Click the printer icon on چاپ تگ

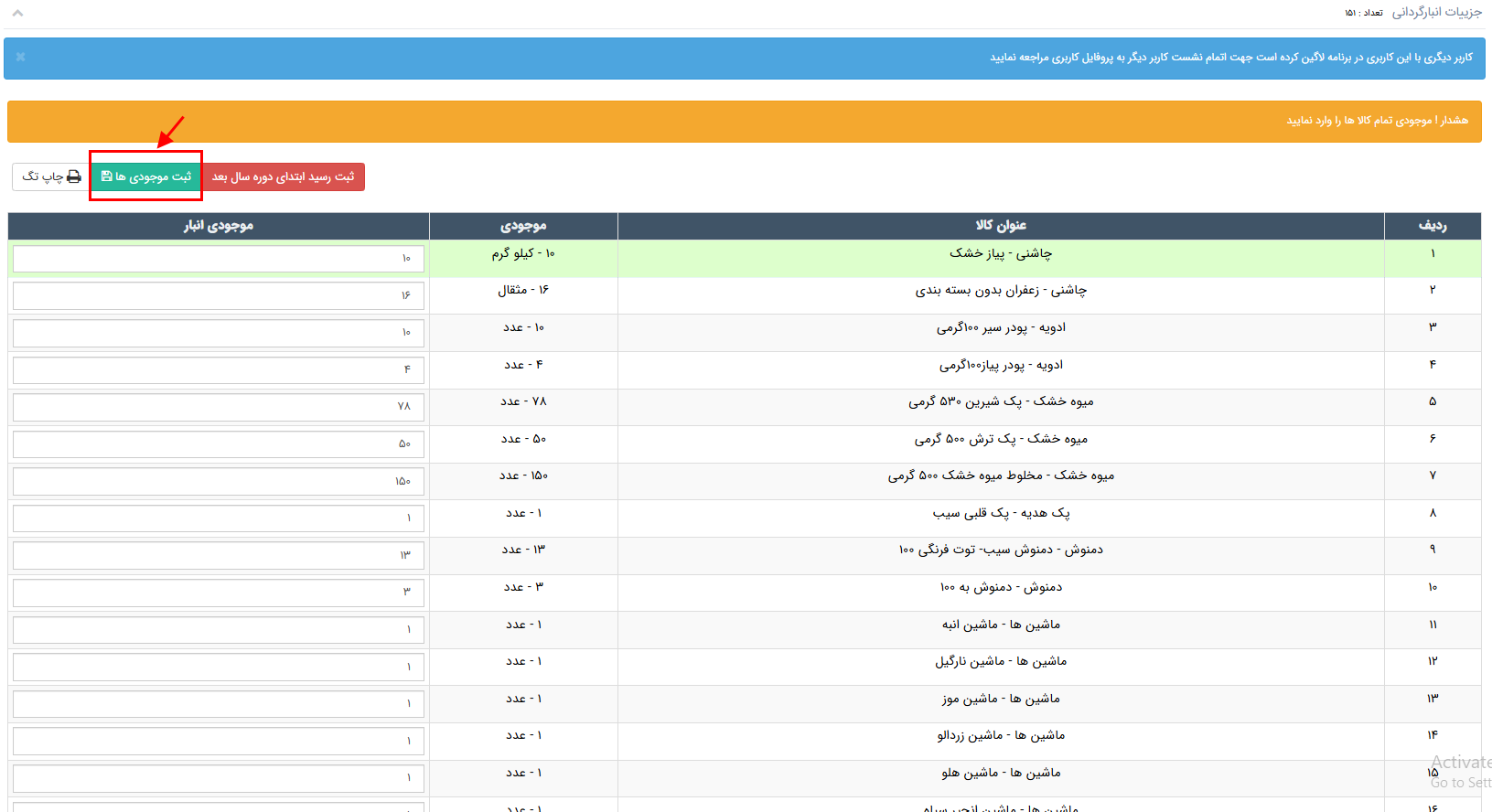point(74,176)
